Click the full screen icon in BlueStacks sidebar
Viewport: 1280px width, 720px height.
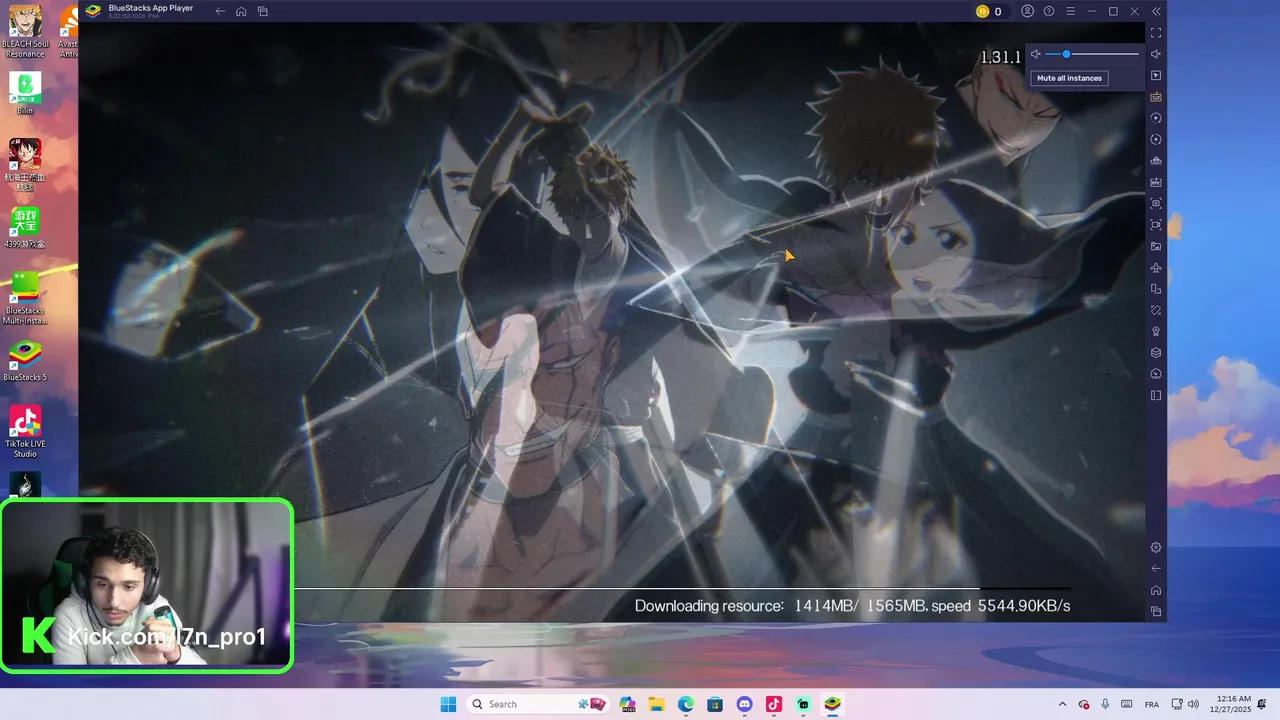(x=1156, y=33)
